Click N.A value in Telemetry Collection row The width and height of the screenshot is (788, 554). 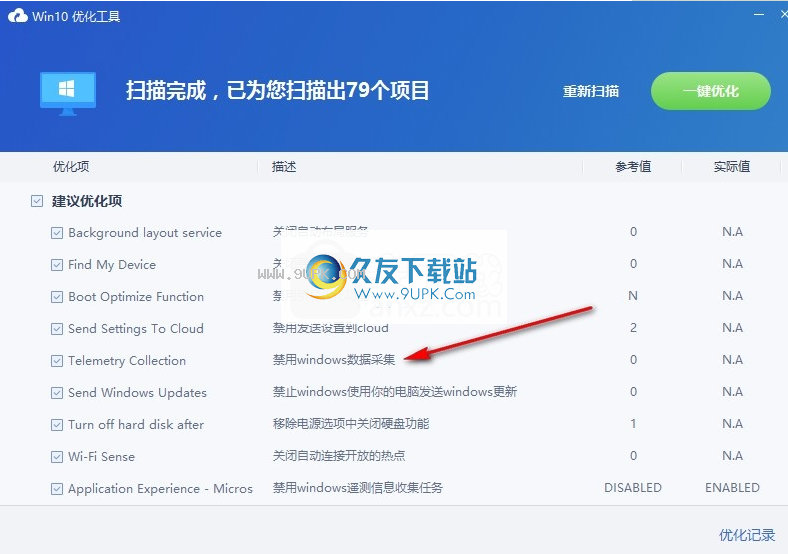732,359
